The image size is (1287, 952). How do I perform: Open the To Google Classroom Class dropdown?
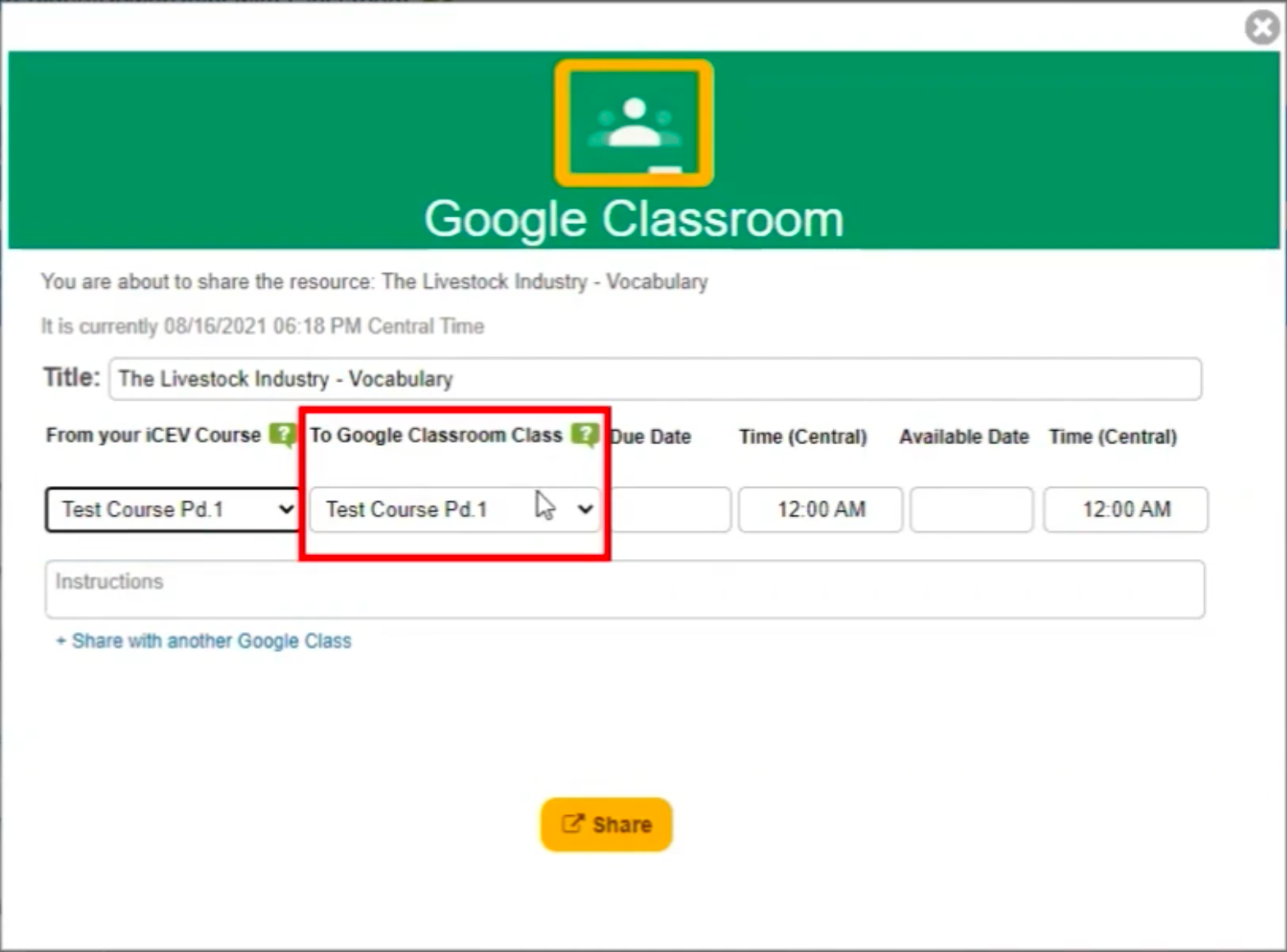(456, 510)
